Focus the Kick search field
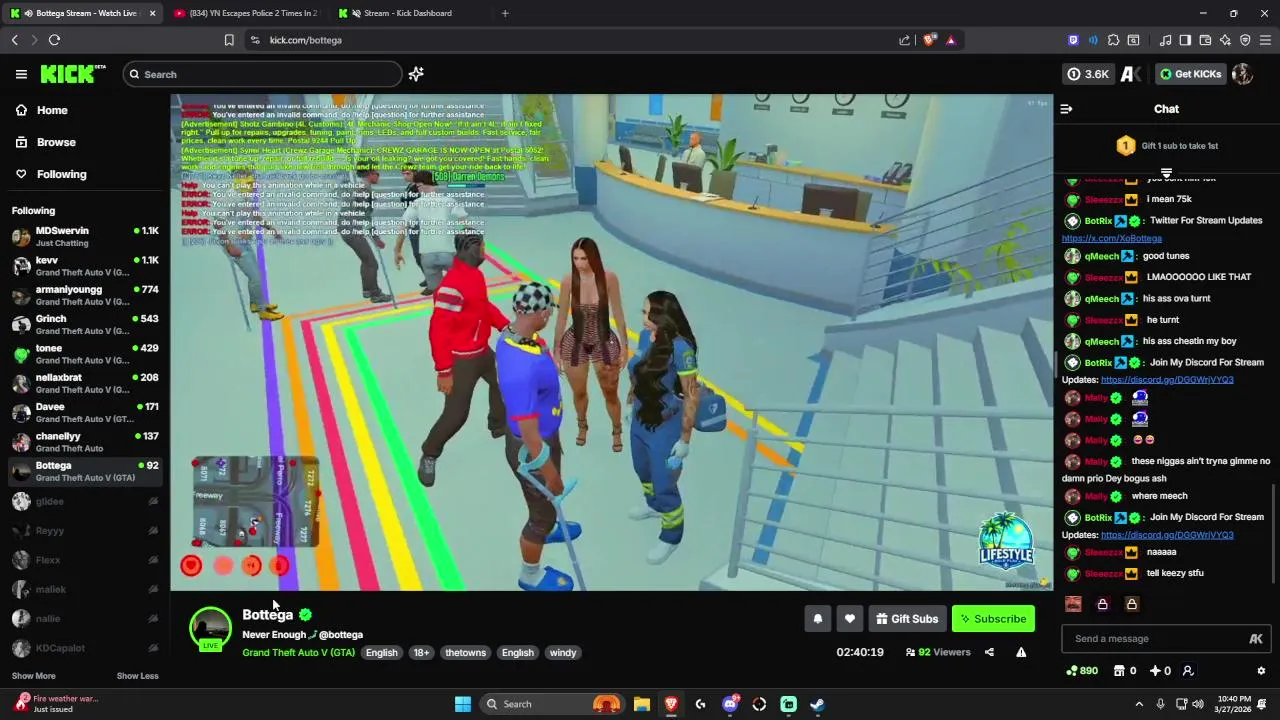1280x720 pixels. (263, 74)
